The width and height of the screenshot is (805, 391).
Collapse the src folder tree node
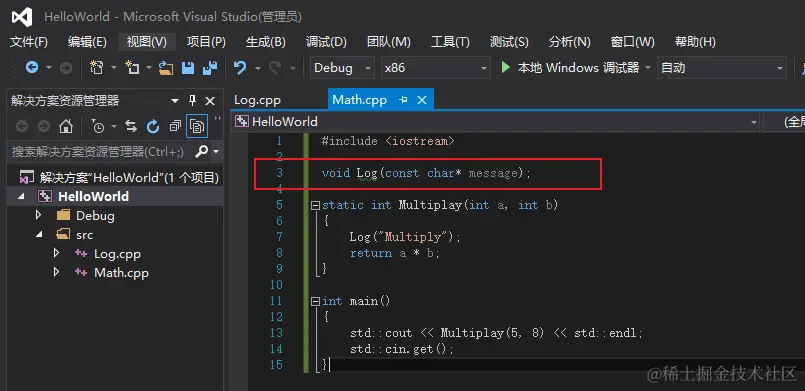click(x=40, y=234)
